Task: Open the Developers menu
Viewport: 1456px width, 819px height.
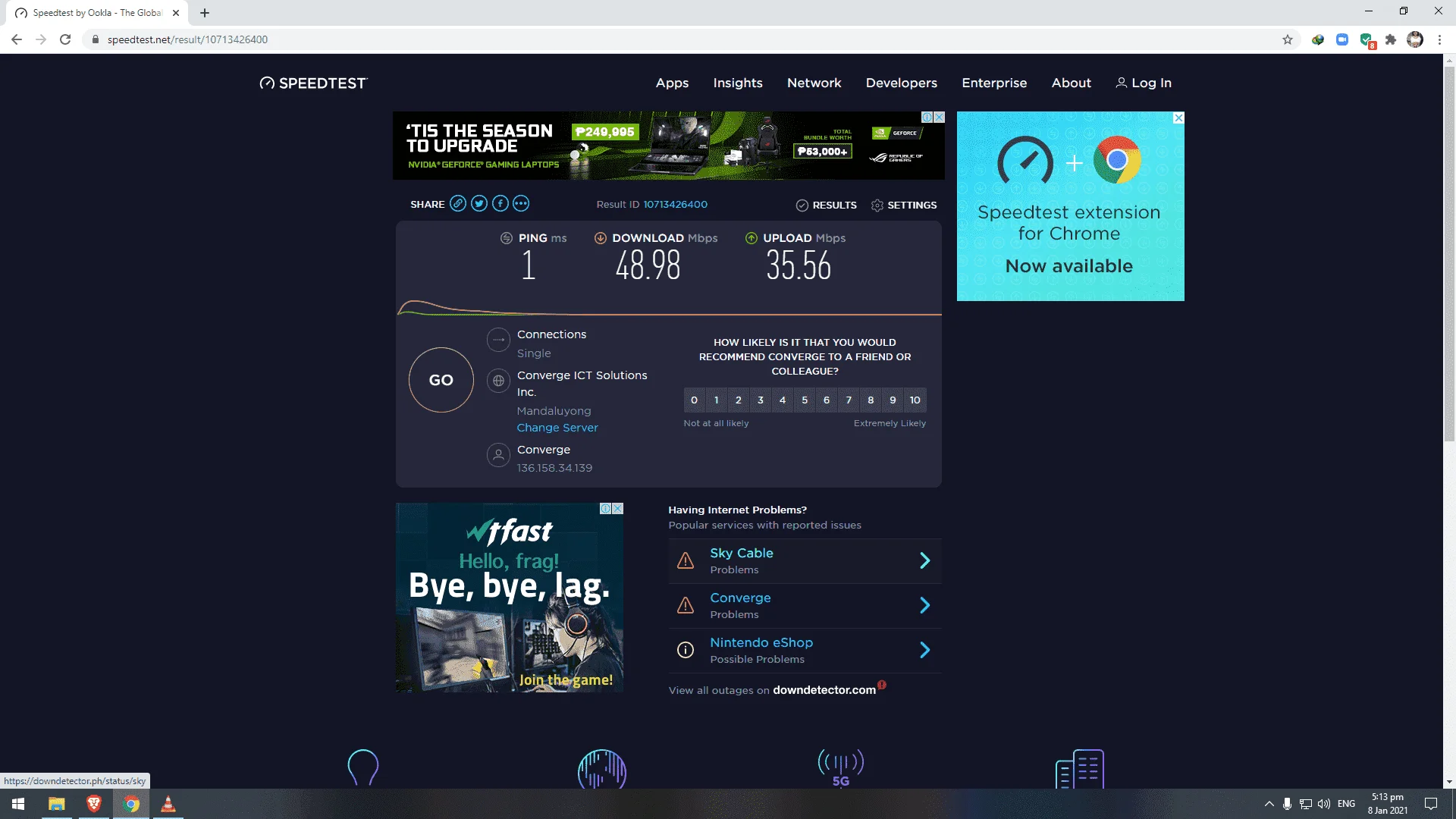Action: click(x=902, y=83)
